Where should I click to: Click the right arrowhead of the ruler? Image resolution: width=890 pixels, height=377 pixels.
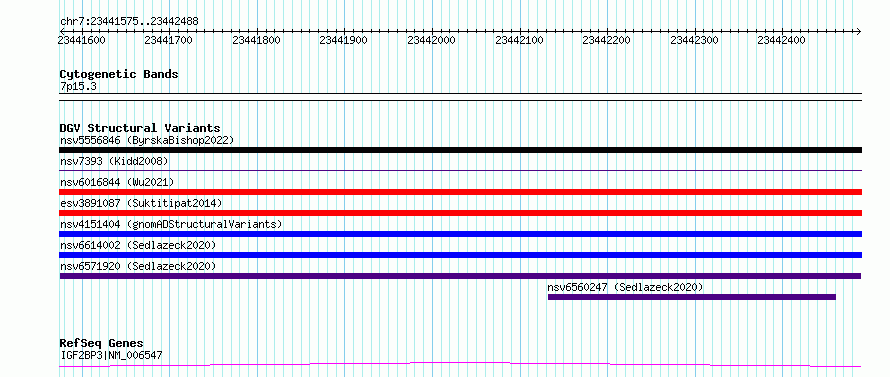pos(859,31)
